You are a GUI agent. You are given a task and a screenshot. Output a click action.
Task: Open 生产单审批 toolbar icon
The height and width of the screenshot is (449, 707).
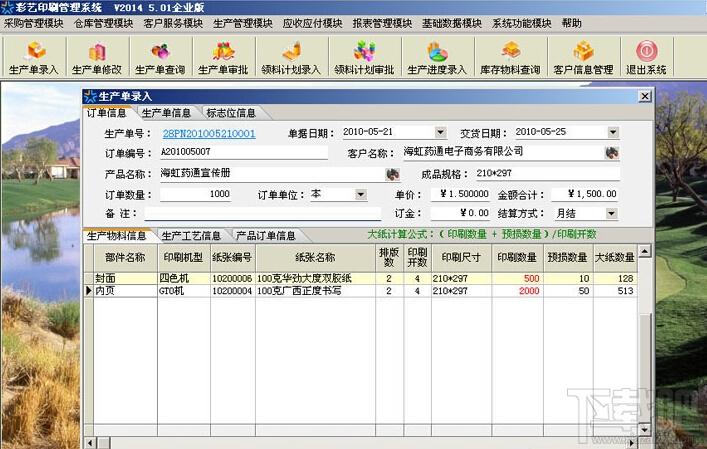coord(223,57)
